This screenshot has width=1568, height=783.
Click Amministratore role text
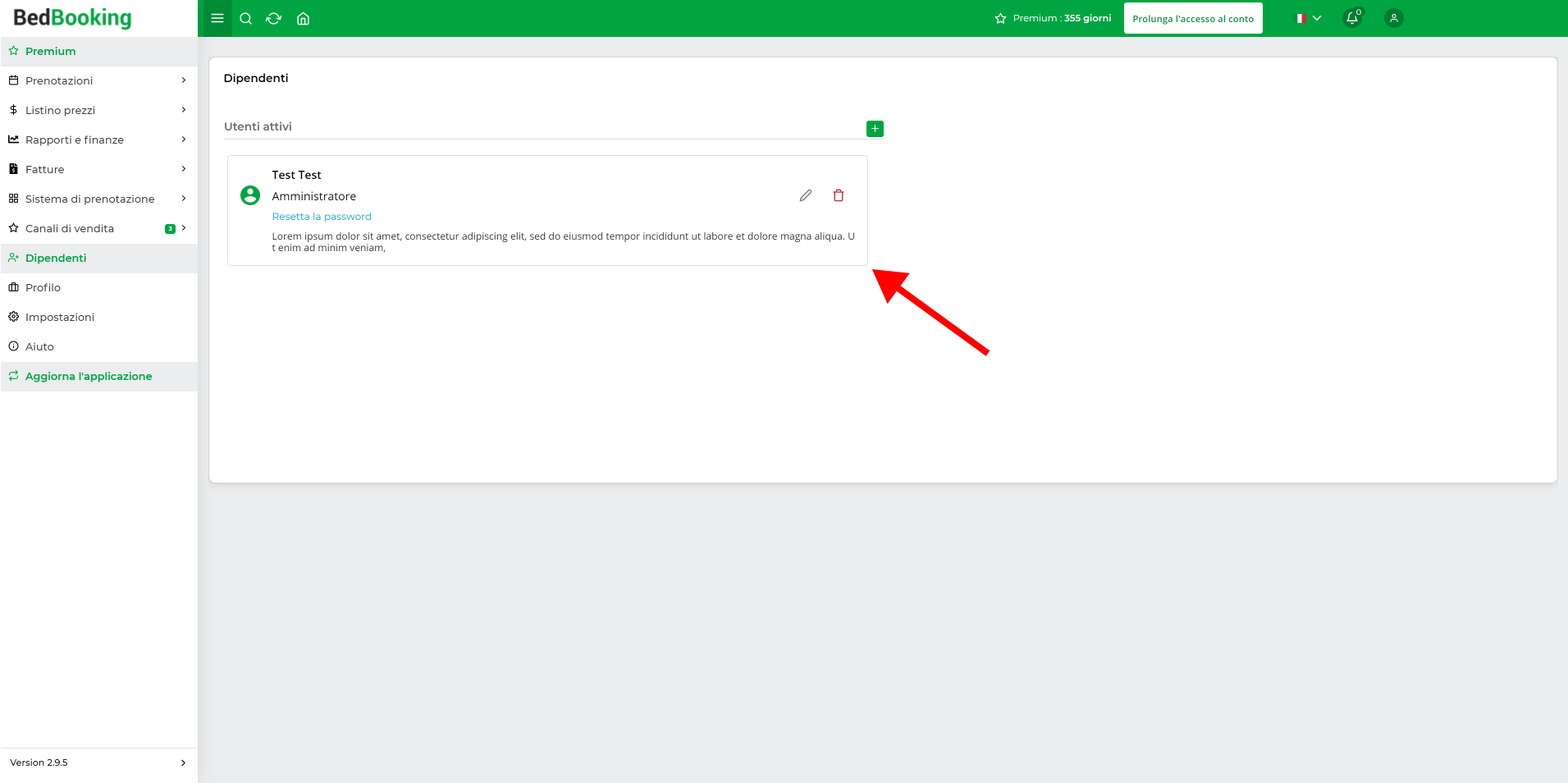314,196
